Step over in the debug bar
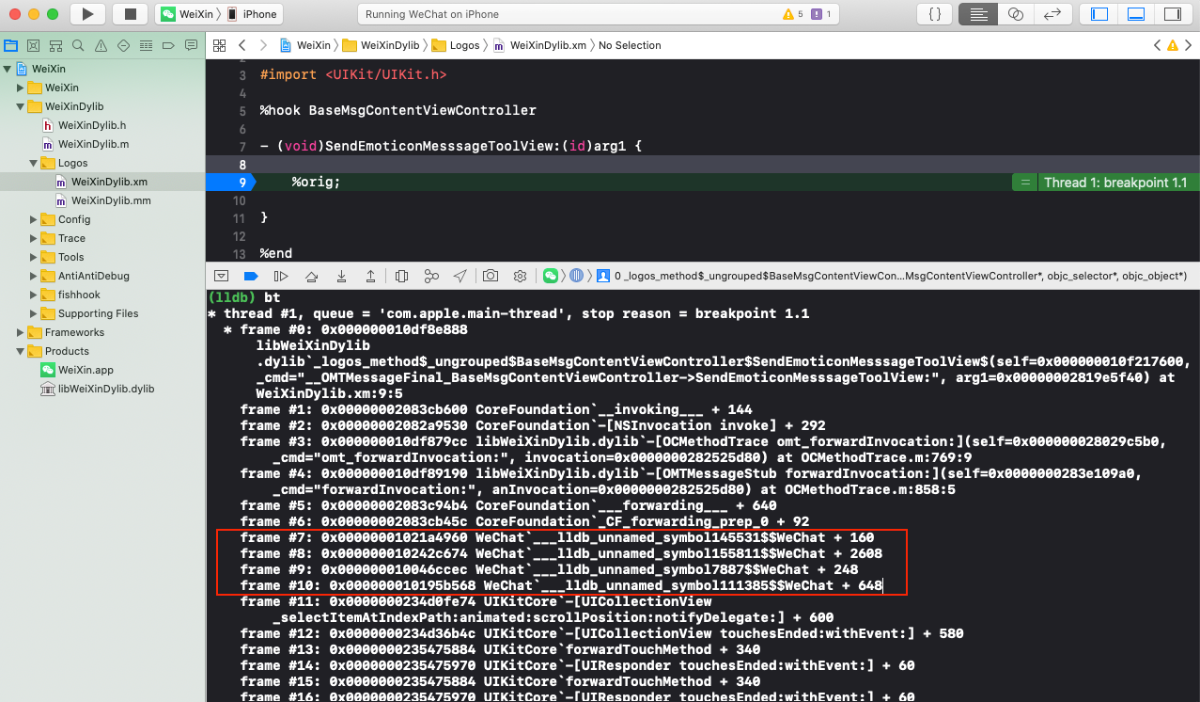The height and width of the screenshot is (702, 1200). [x=311, y=275]
